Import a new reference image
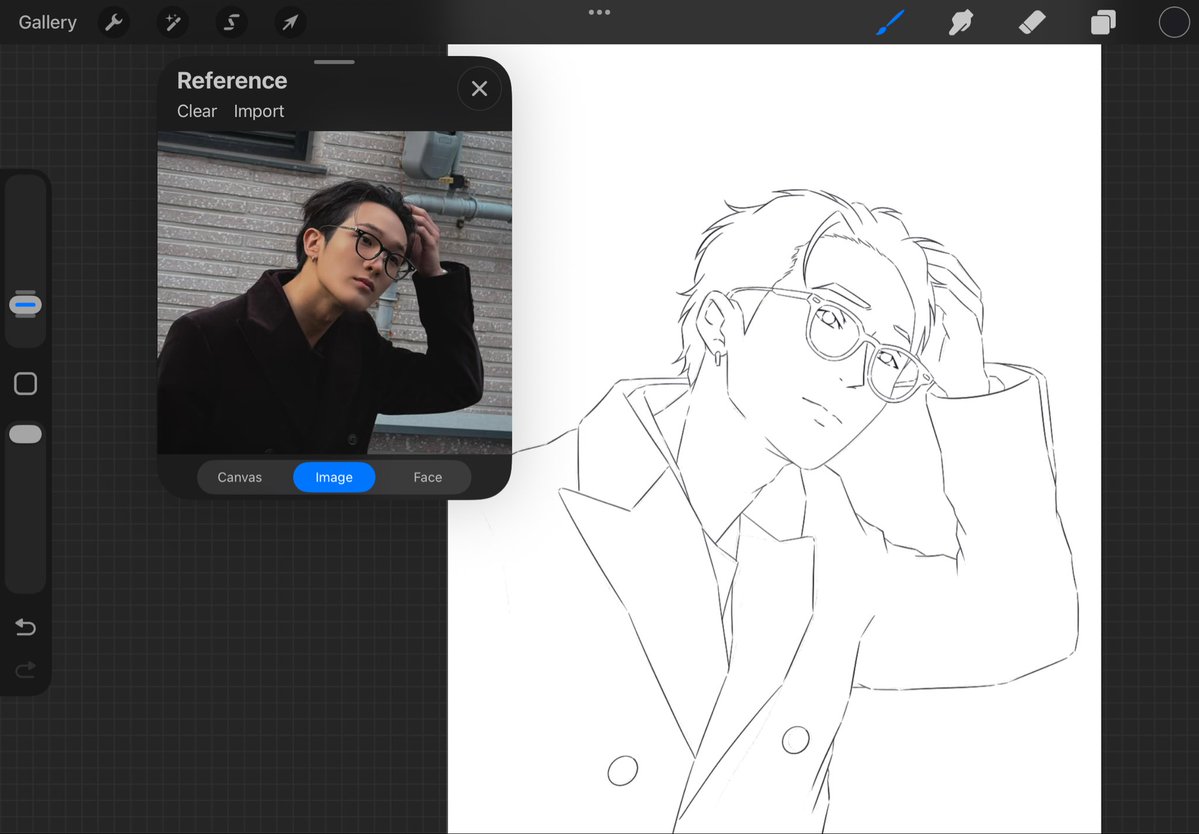Image resolution: width=1199 pixels, height=834 pixels. [x=258, y=111]
